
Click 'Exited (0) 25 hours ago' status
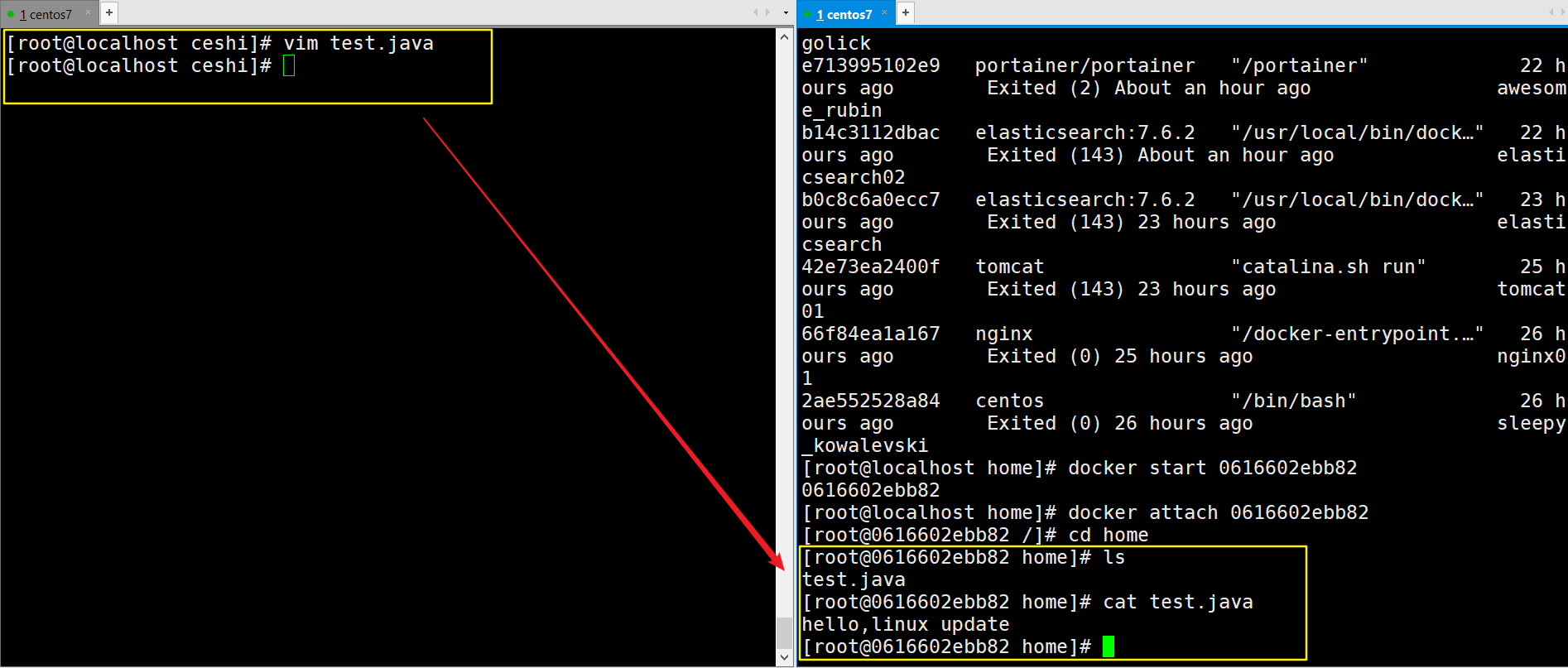pos(1120,356)
